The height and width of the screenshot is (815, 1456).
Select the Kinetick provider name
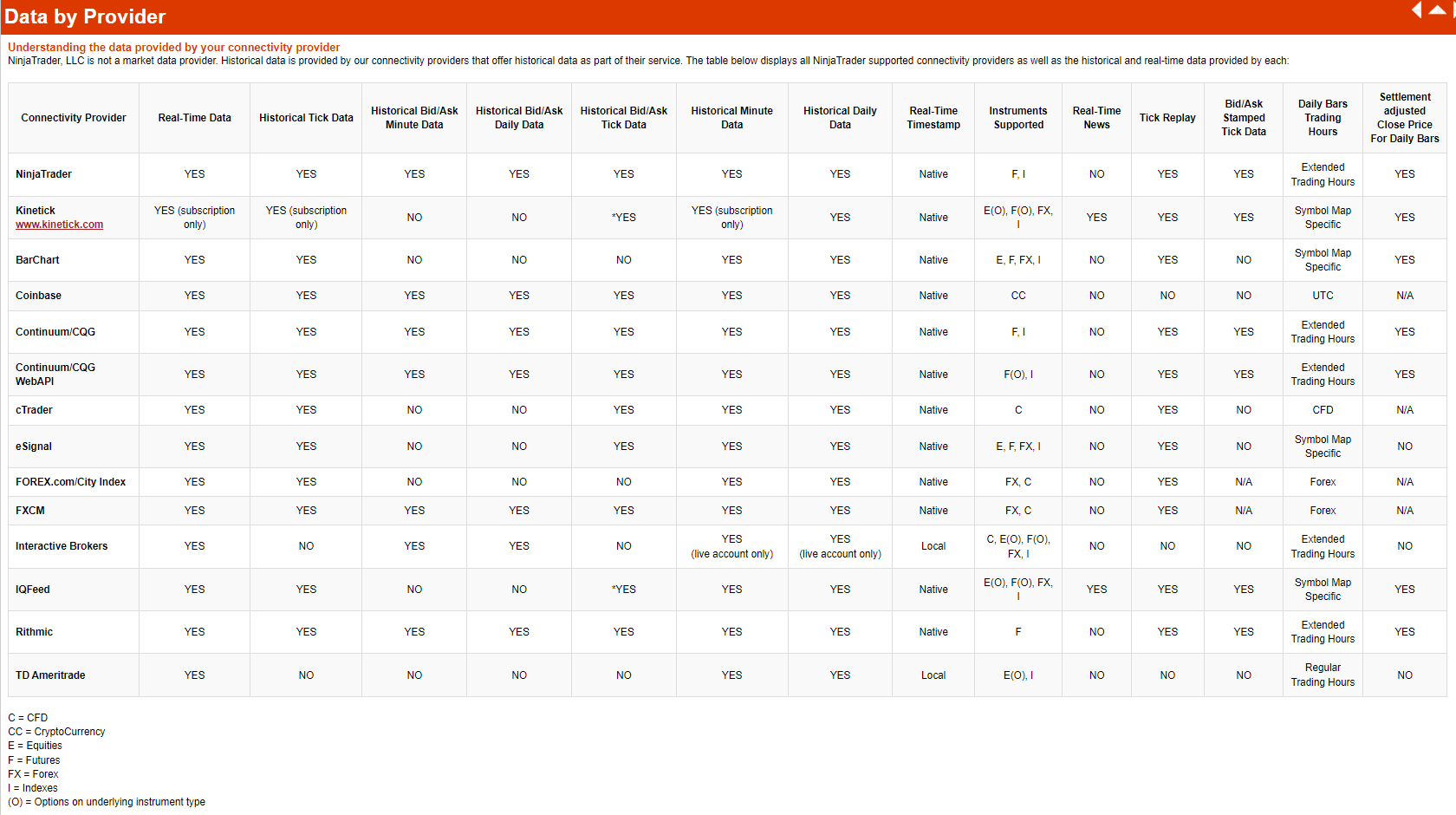[x=36, y=211]
